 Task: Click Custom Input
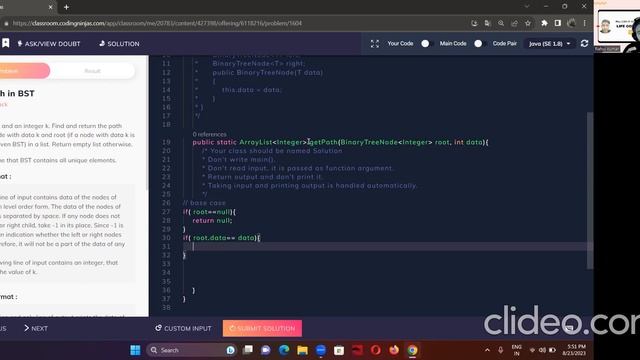click(183, 328)
